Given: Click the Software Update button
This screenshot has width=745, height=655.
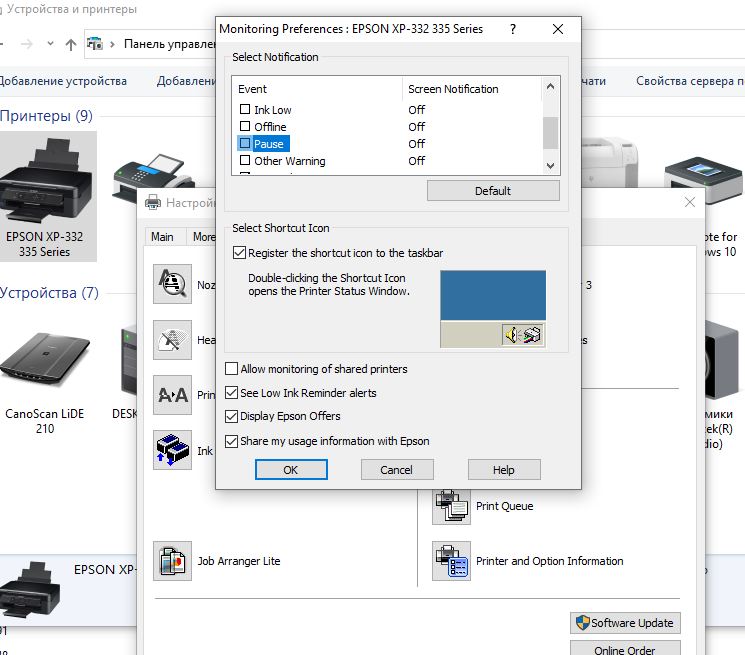Looking at the screenshot, I should pos(625,623).
